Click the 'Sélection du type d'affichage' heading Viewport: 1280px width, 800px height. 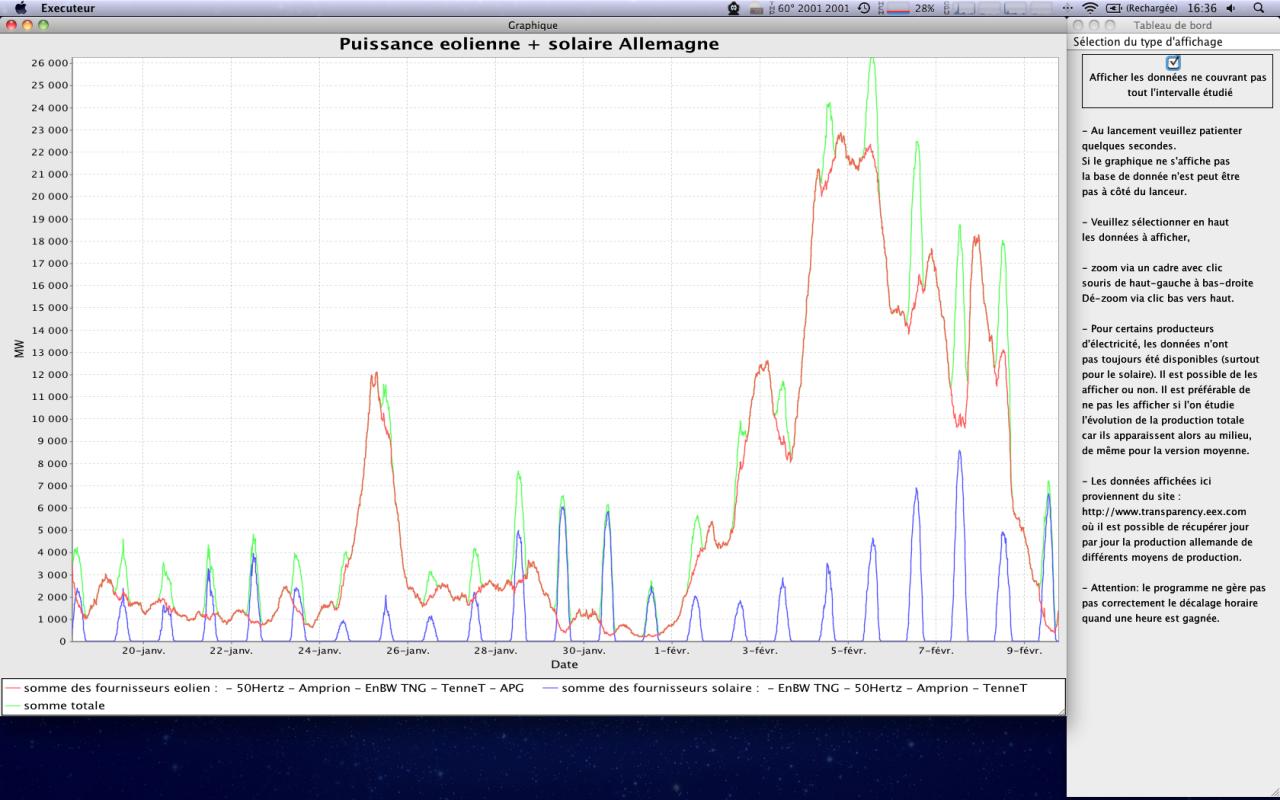1148,42
